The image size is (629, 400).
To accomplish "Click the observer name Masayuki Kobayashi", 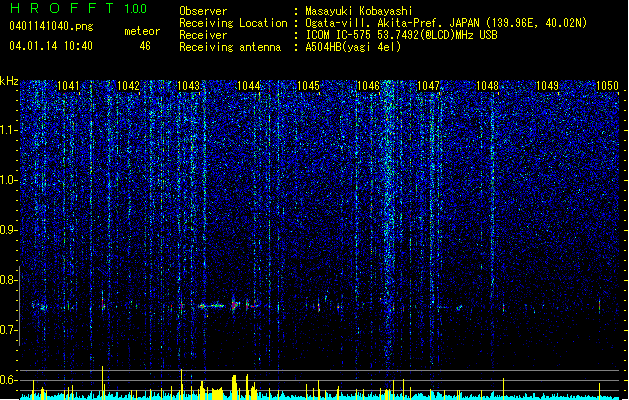I will point(359,11).
